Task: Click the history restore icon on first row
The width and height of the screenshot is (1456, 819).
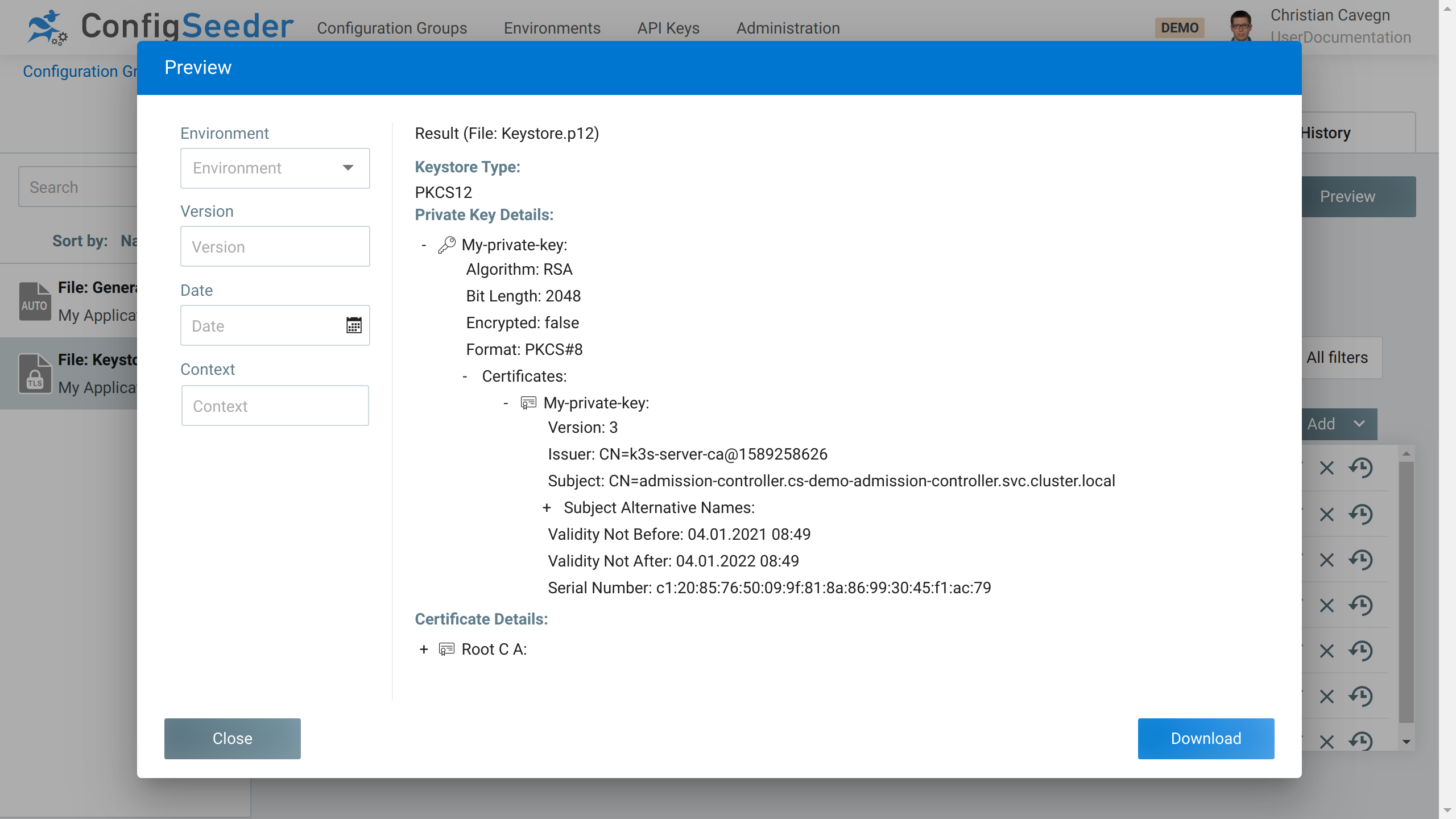Action: coord(1362,468)
